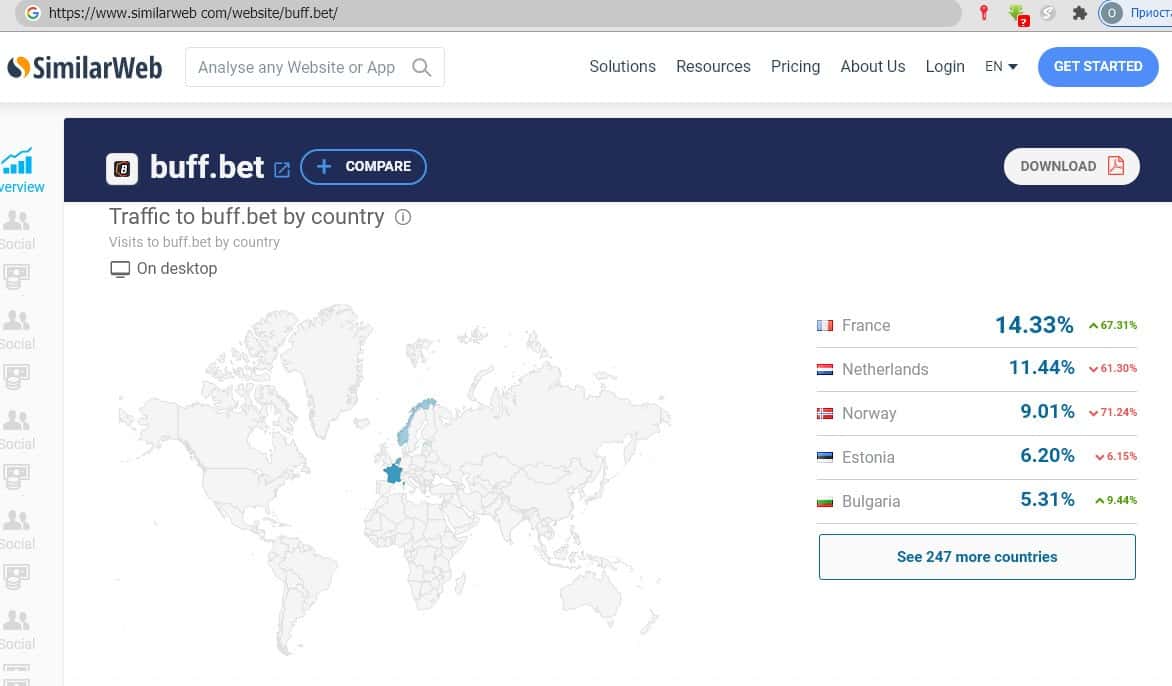Open the Resources menu
This screenshot has height=686, width=1172.
[713, 67]
